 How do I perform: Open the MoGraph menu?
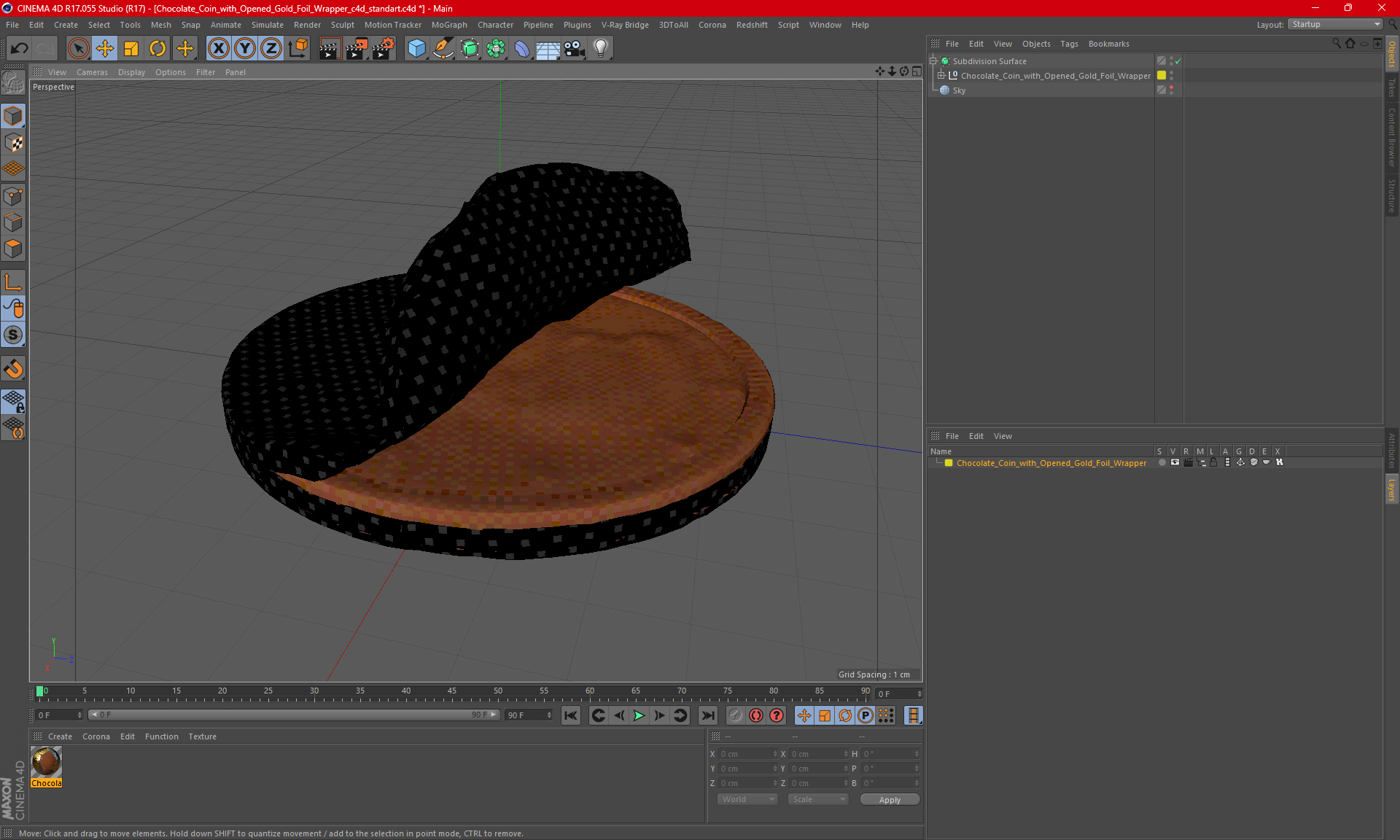pos(449,25)
